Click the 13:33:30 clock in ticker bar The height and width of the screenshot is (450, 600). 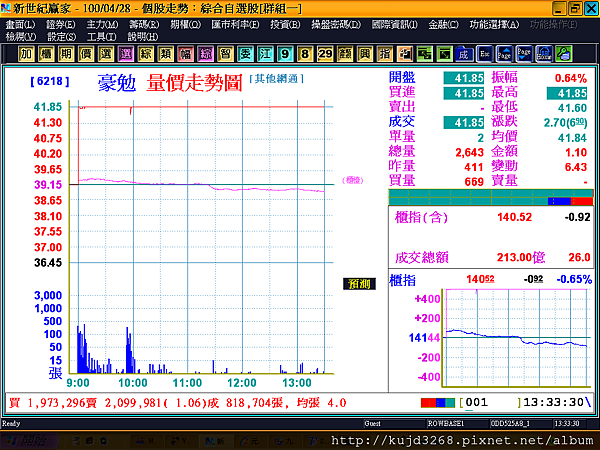tap(553, 403)
